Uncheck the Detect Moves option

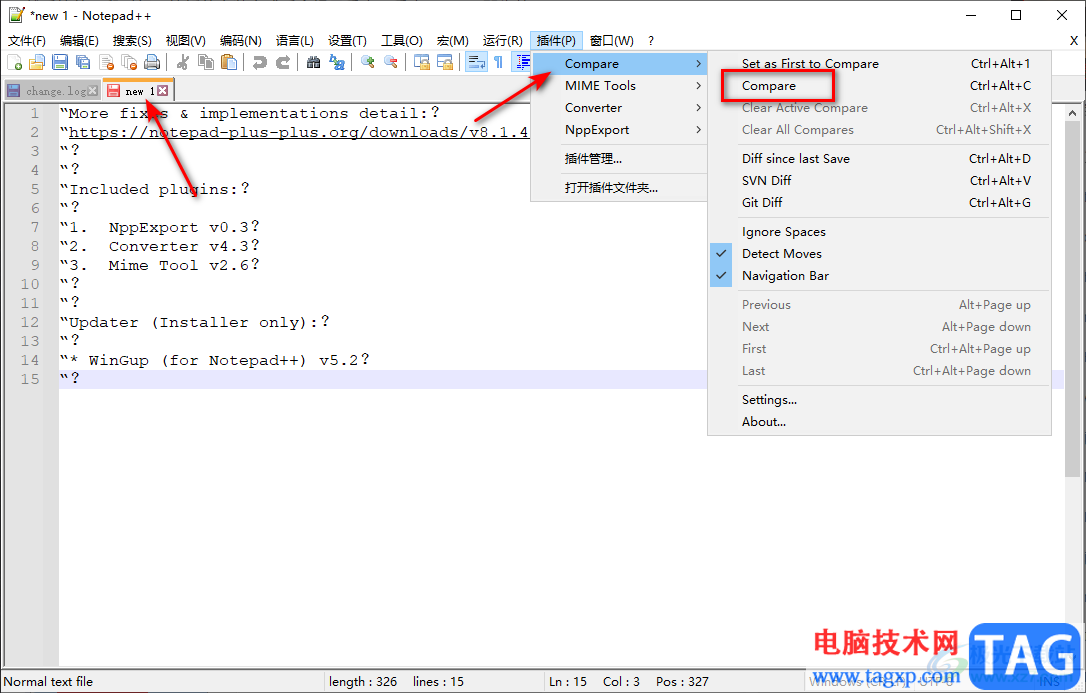pos(879,254)
